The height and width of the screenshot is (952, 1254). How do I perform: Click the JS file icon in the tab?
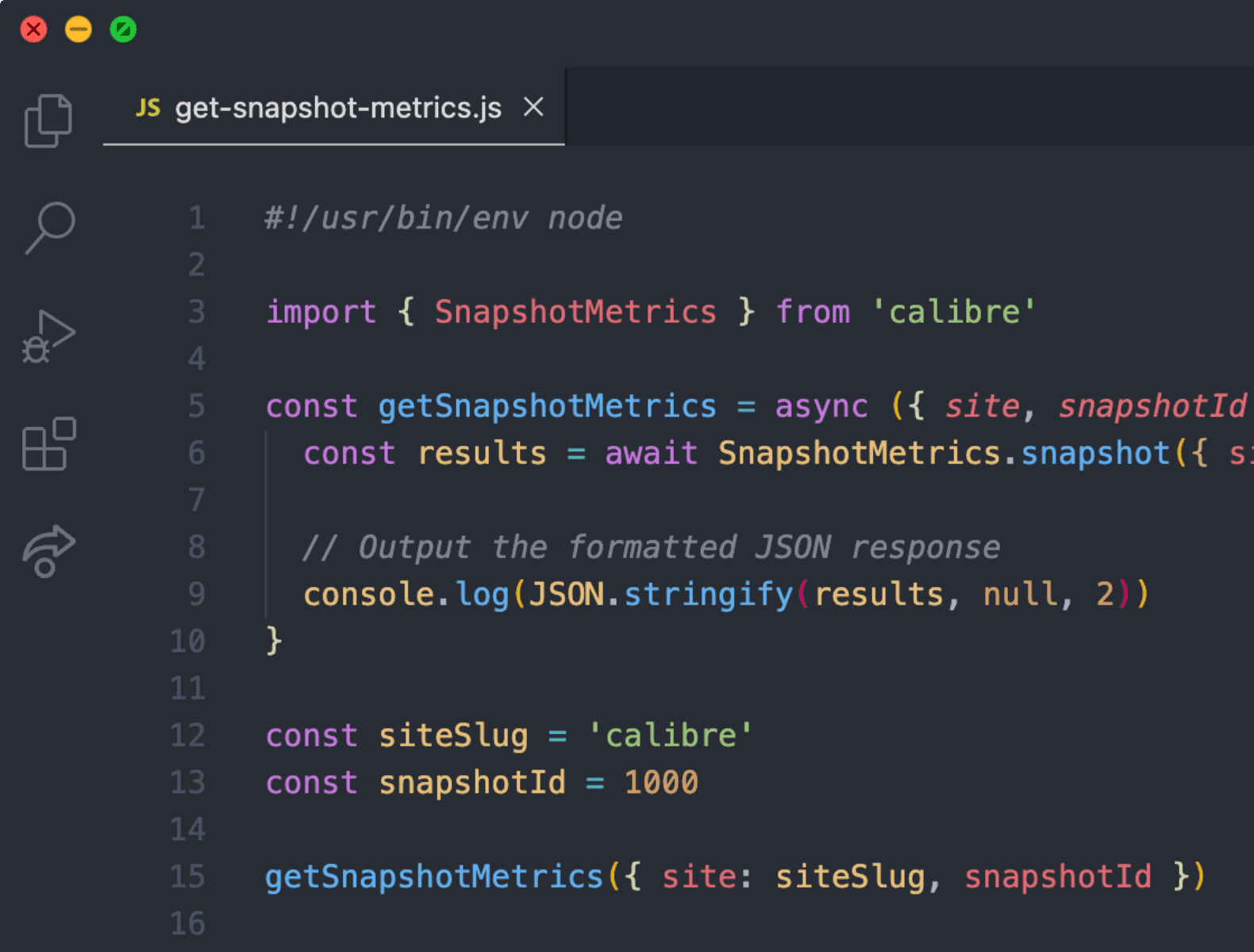pyautogui.click(x=148, y=108)
